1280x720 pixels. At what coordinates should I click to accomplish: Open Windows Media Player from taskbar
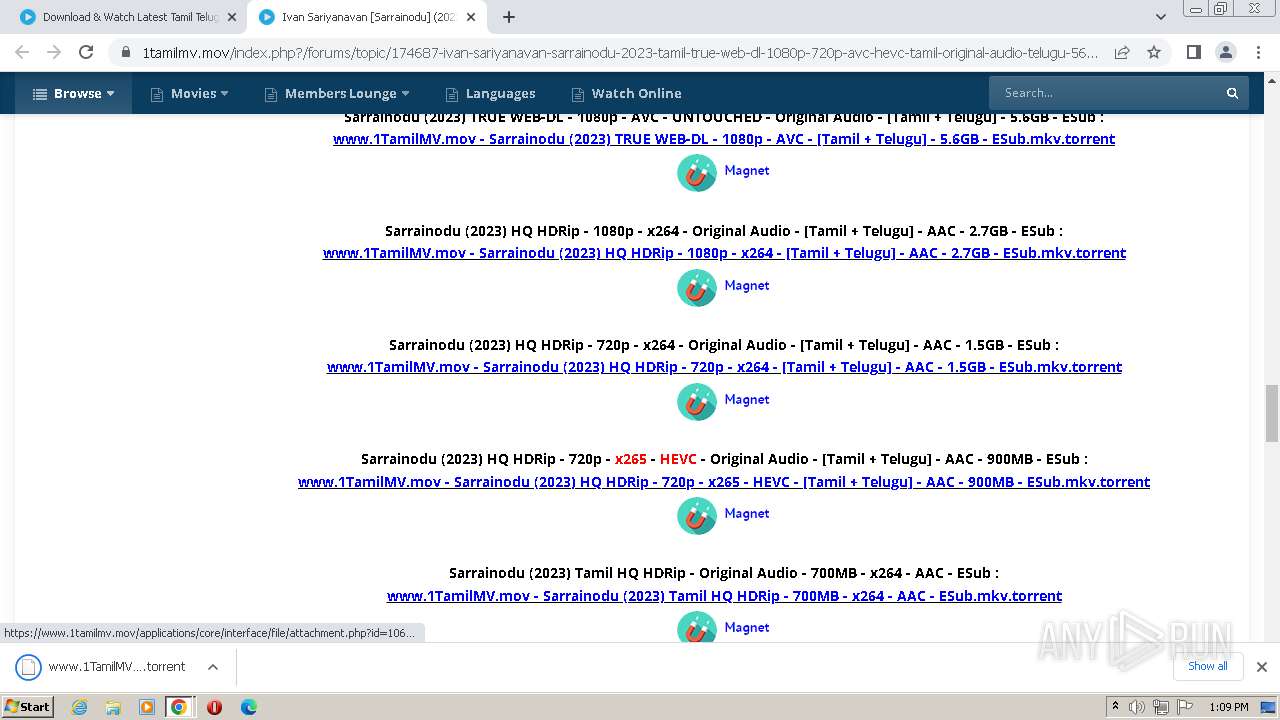coord(147,707)
